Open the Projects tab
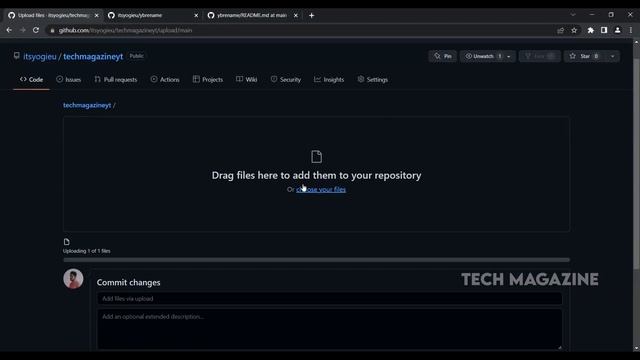 [208, 80]
